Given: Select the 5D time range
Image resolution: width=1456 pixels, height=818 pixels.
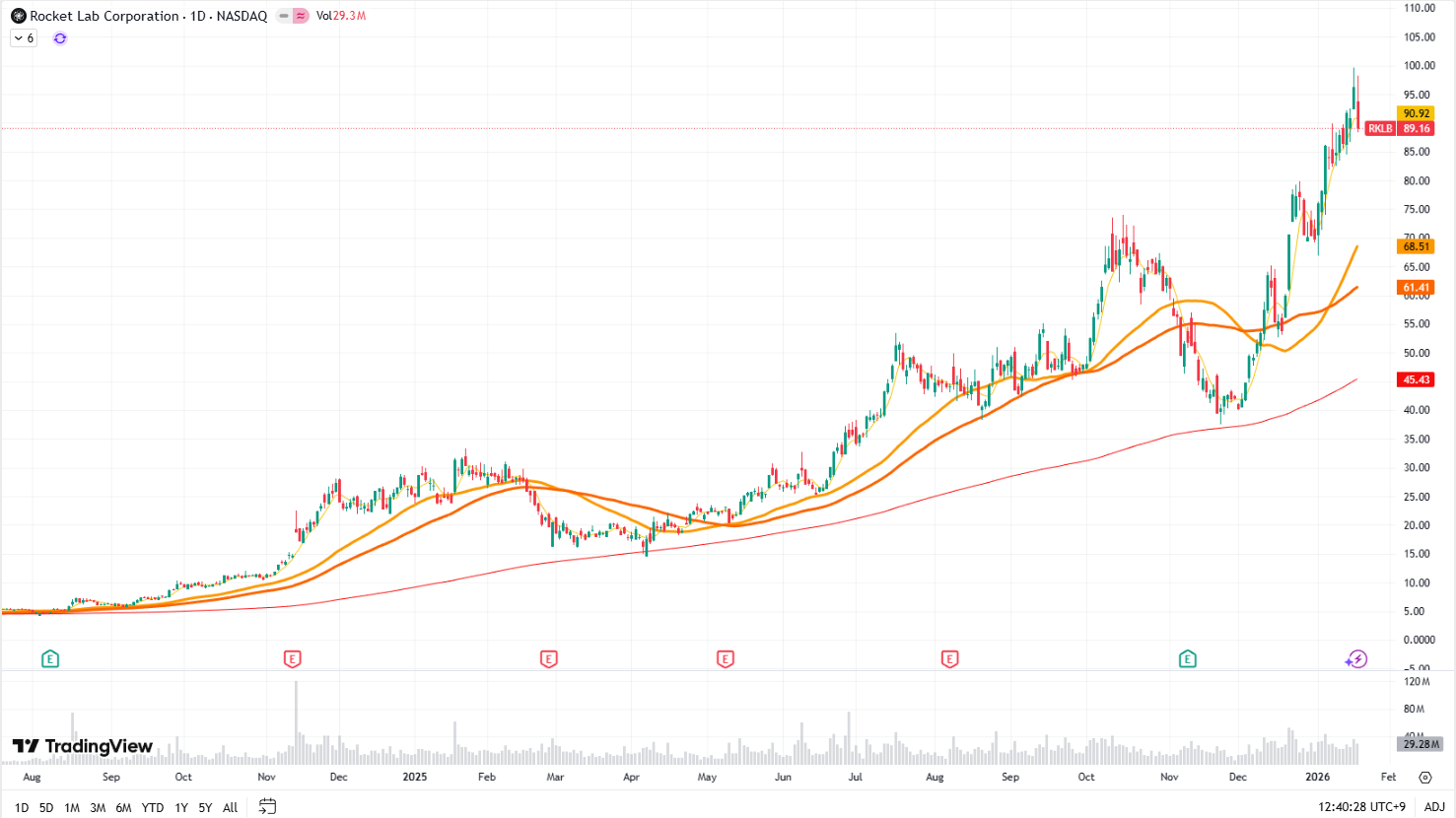Looking at the screenshot, I should pos(46,807).
